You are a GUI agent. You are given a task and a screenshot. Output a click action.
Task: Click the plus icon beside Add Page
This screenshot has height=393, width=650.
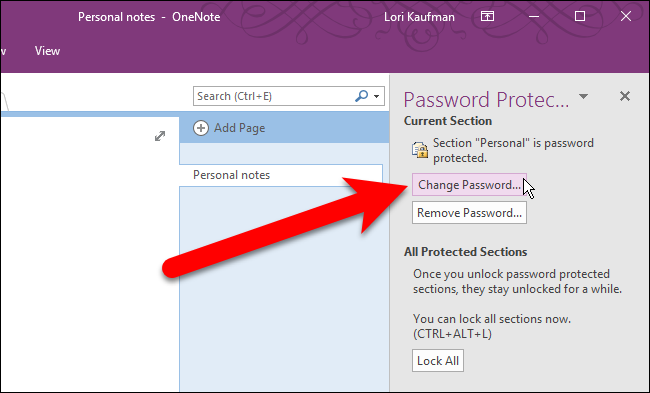[x=201, y=128]
